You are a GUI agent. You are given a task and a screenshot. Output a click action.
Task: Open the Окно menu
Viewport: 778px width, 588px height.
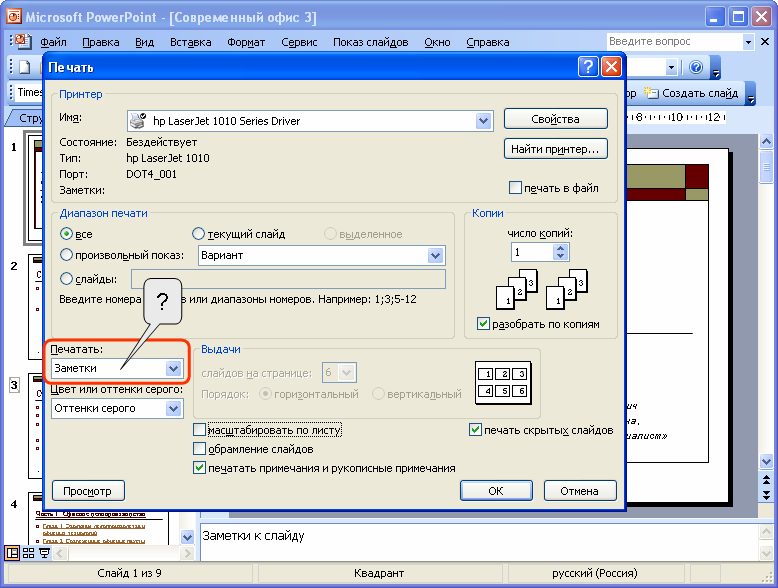pyautogui.click(x=437, y=42)
